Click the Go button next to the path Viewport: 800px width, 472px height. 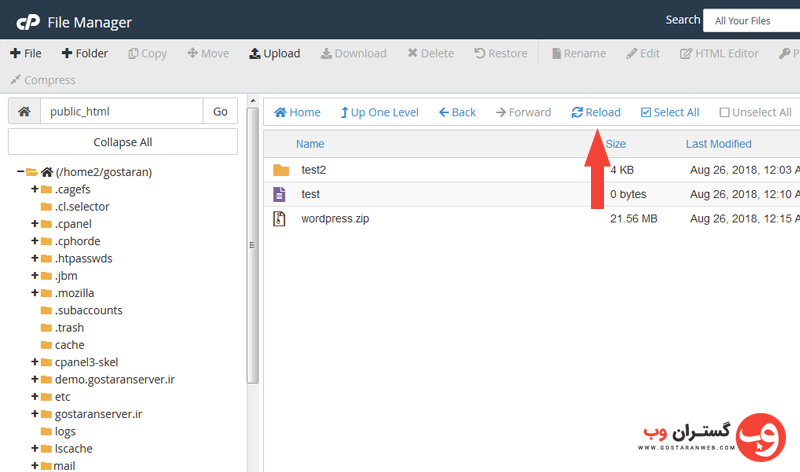tap(220, 112)
